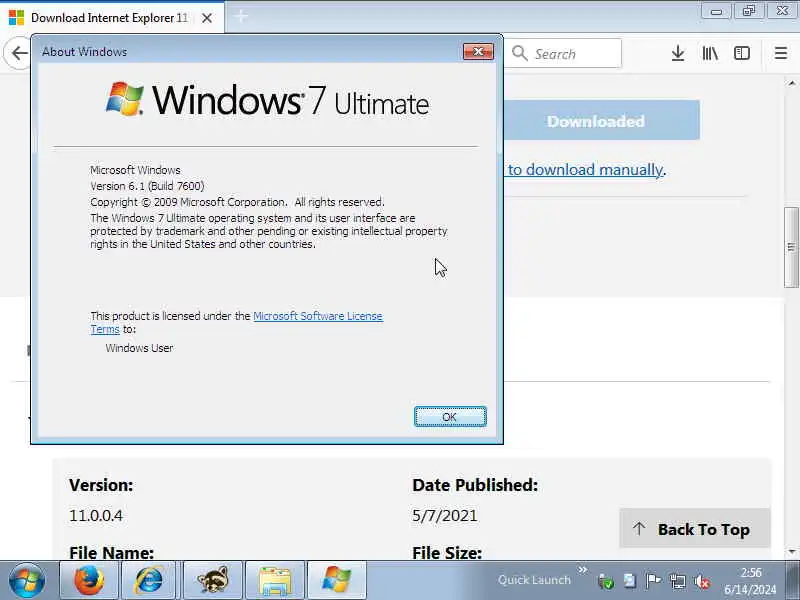This screenshot has height=600, width=800.
Task: Click Back To Top button
Action: coord(694,529)
